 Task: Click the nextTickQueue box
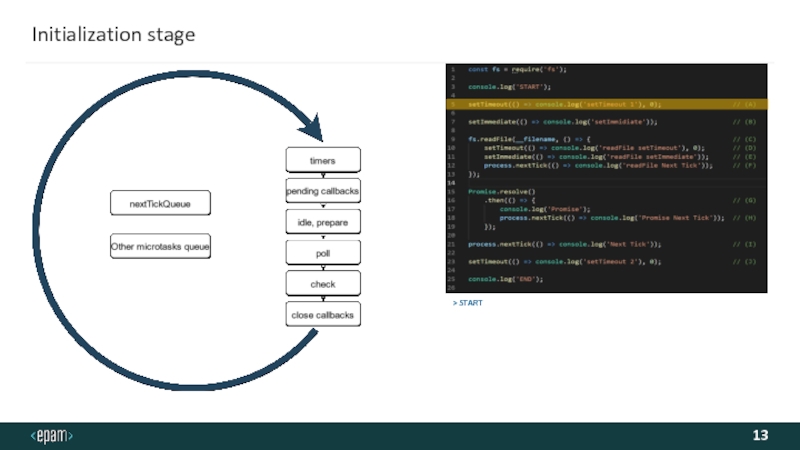coord(160,204)
